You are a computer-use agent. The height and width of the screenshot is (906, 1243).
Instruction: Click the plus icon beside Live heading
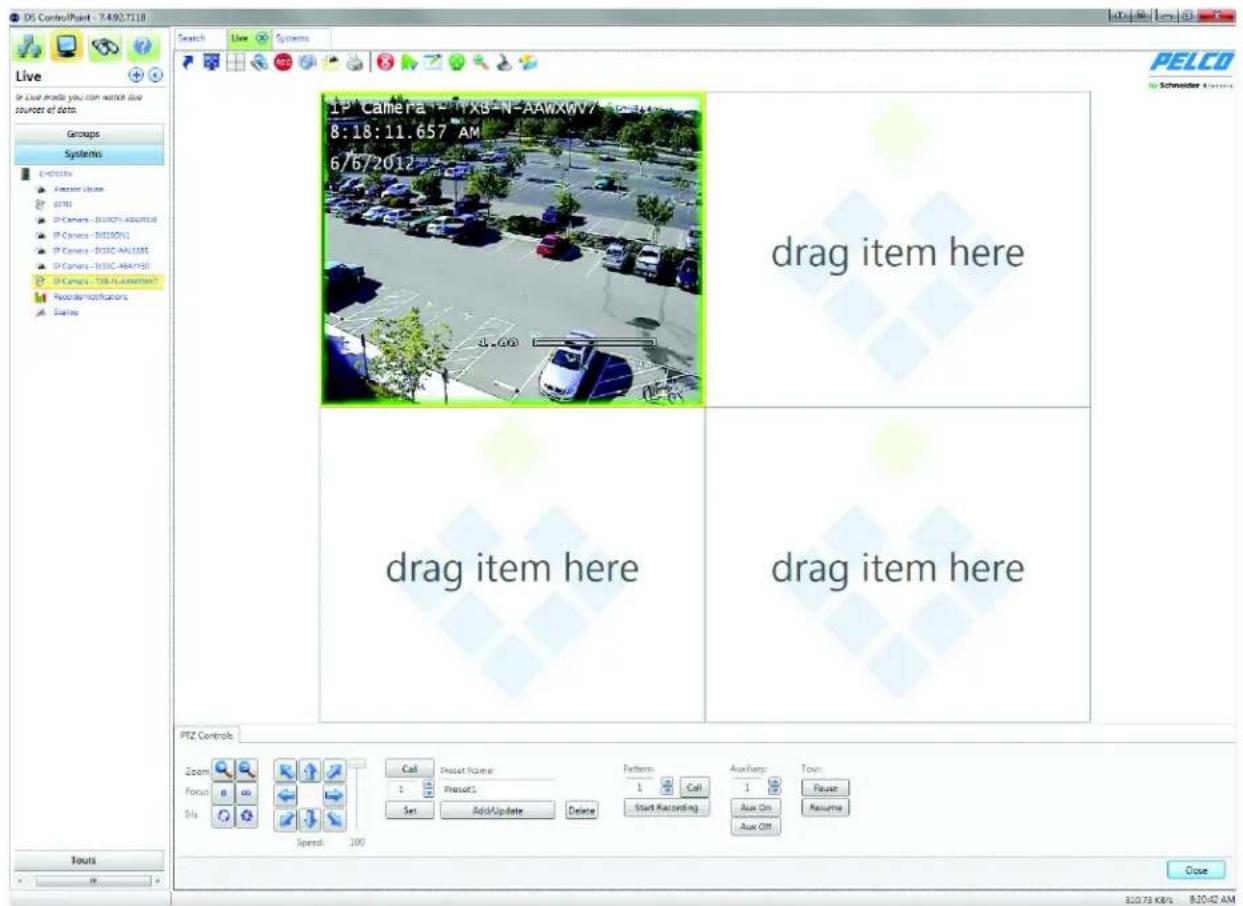point(137,75)
